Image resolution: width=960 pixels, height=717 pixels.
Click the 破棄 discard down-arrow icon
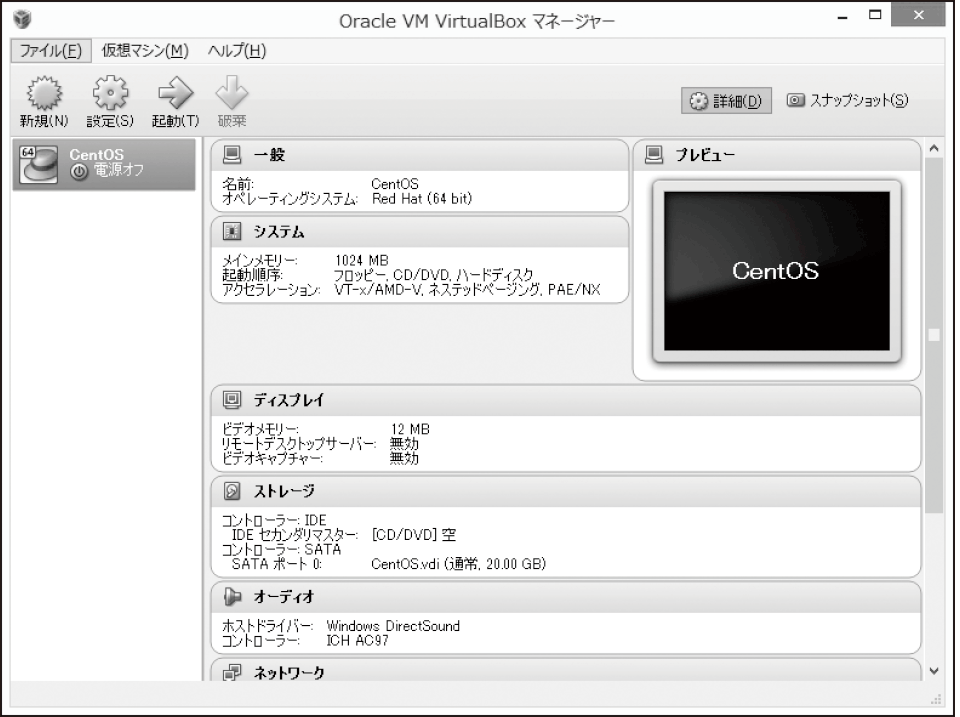(232, 93)
